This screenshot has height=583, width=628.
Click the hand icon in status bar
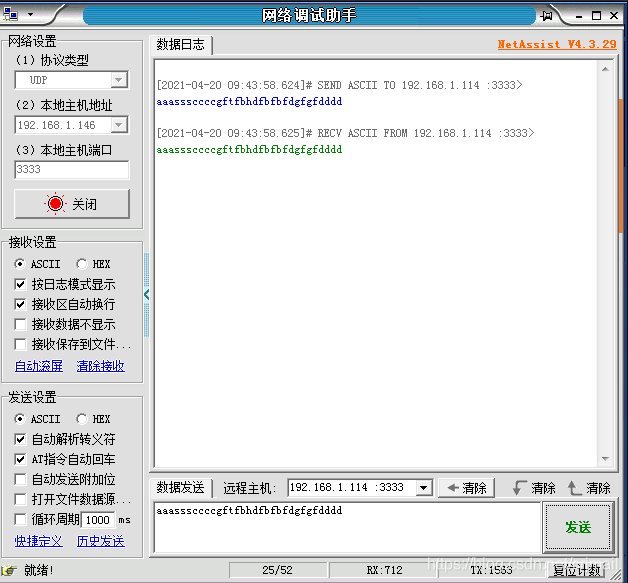pos(9,570)
